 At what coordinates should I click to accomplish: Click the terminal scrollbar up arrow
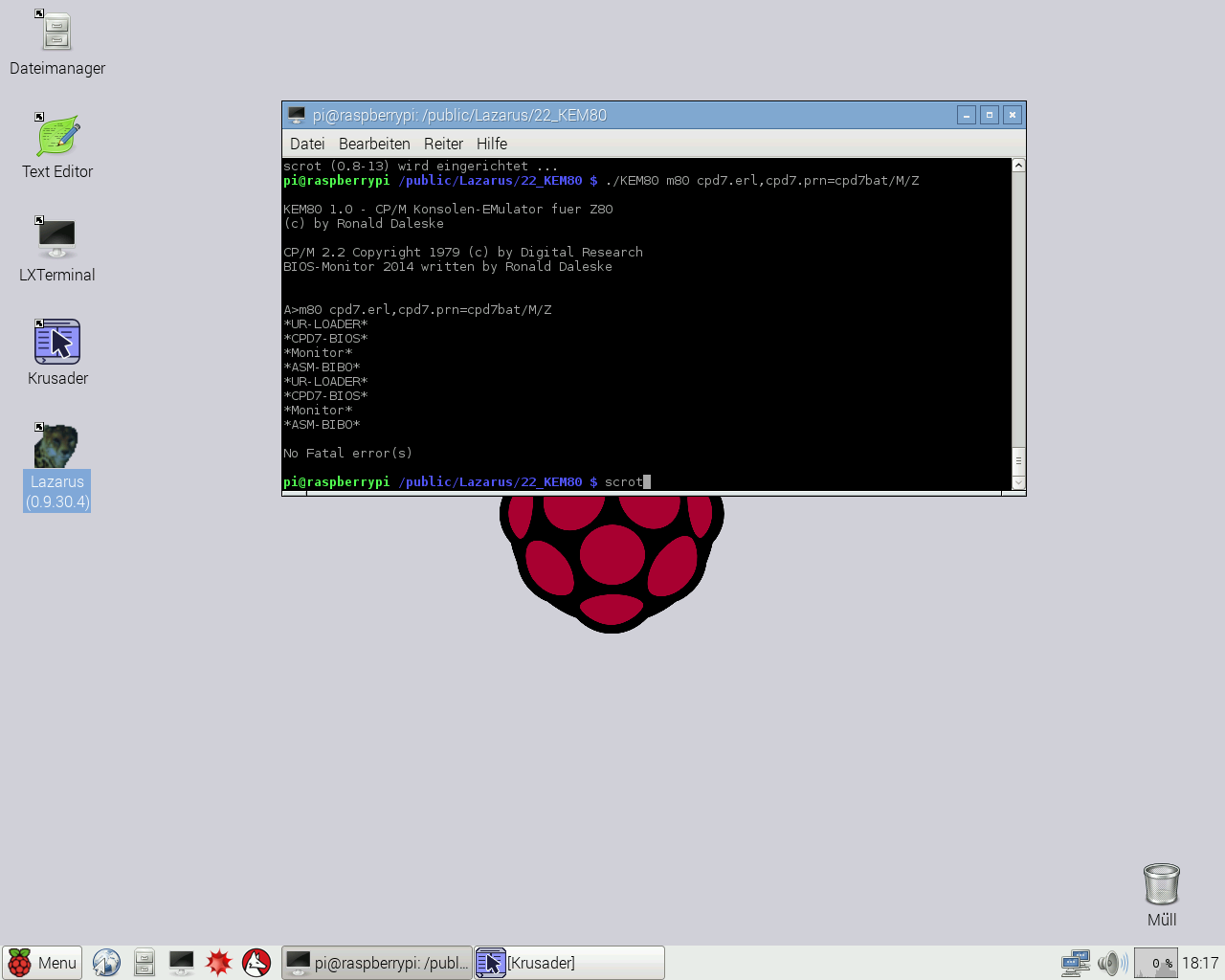(x=1018, y=166)
